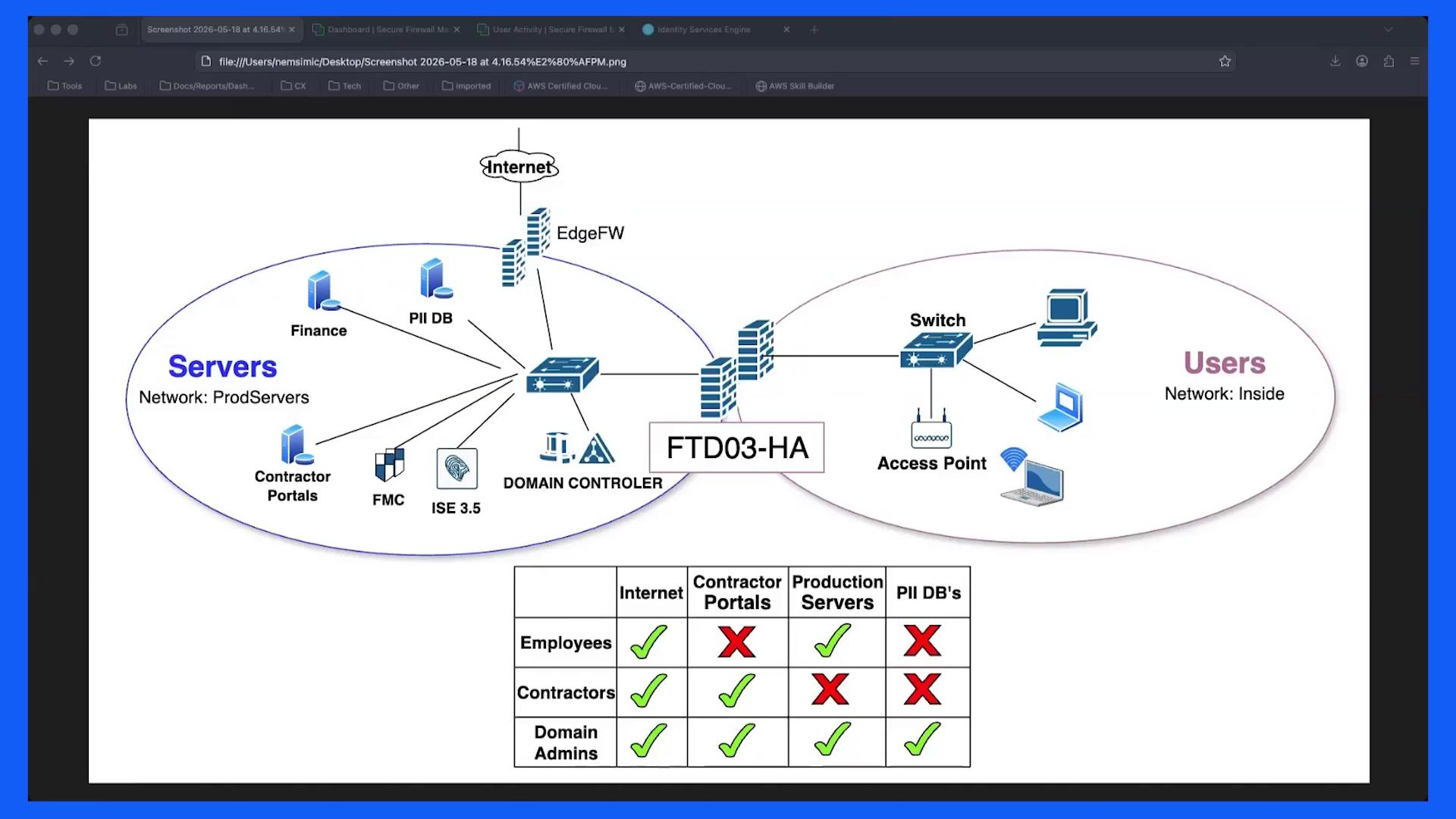Open the Tech bookmarks folder
Image resolution: width=1456 pixels, height=819 pixels.
coord(344,86)
